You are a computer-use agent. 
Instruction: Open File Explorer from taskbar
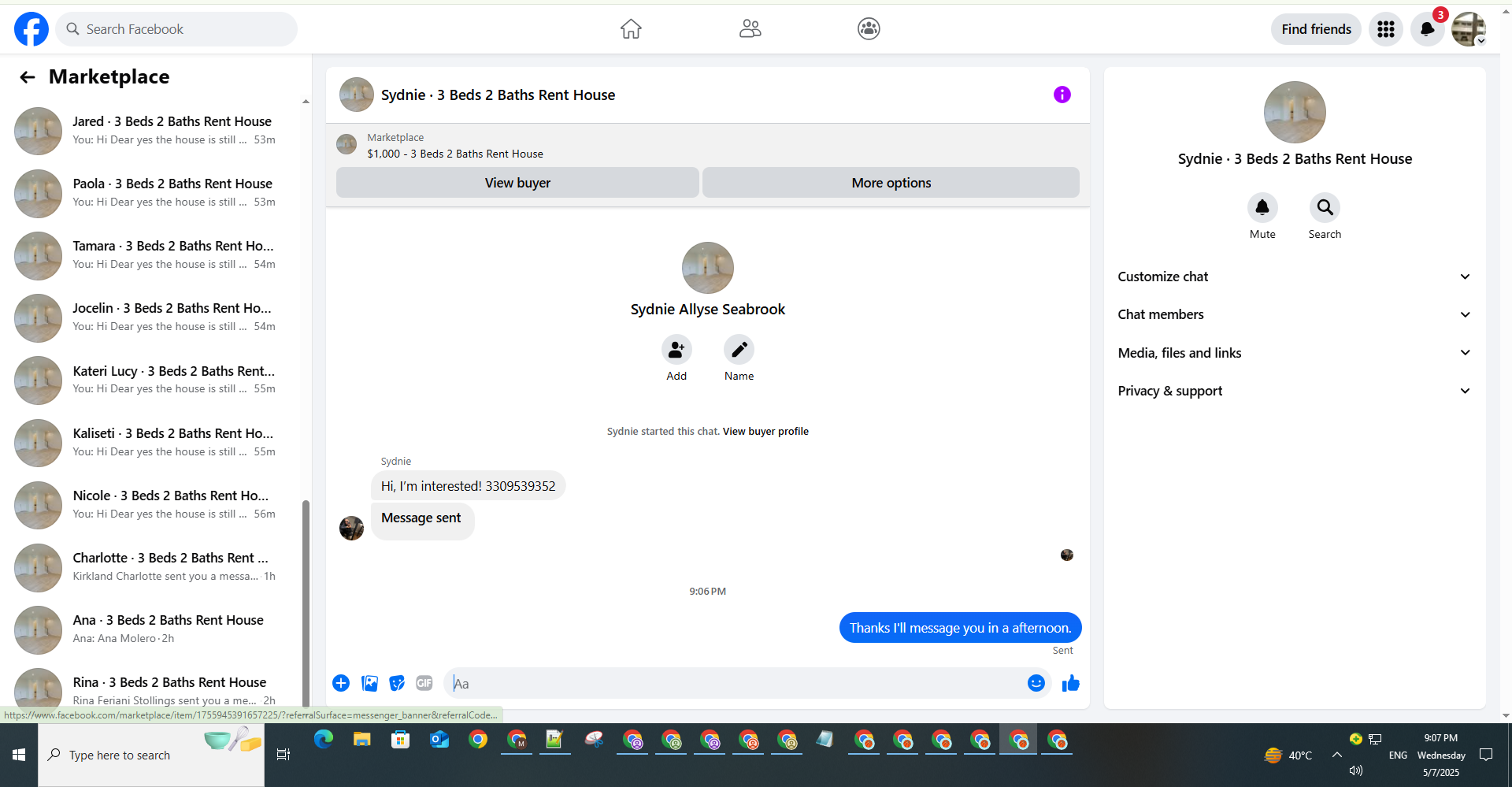point(362,740)
